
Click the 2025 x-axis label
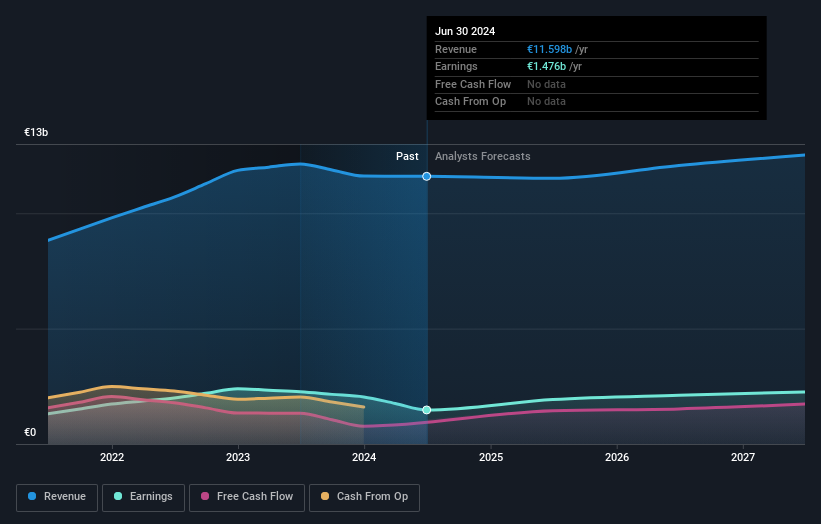(491, 458)
